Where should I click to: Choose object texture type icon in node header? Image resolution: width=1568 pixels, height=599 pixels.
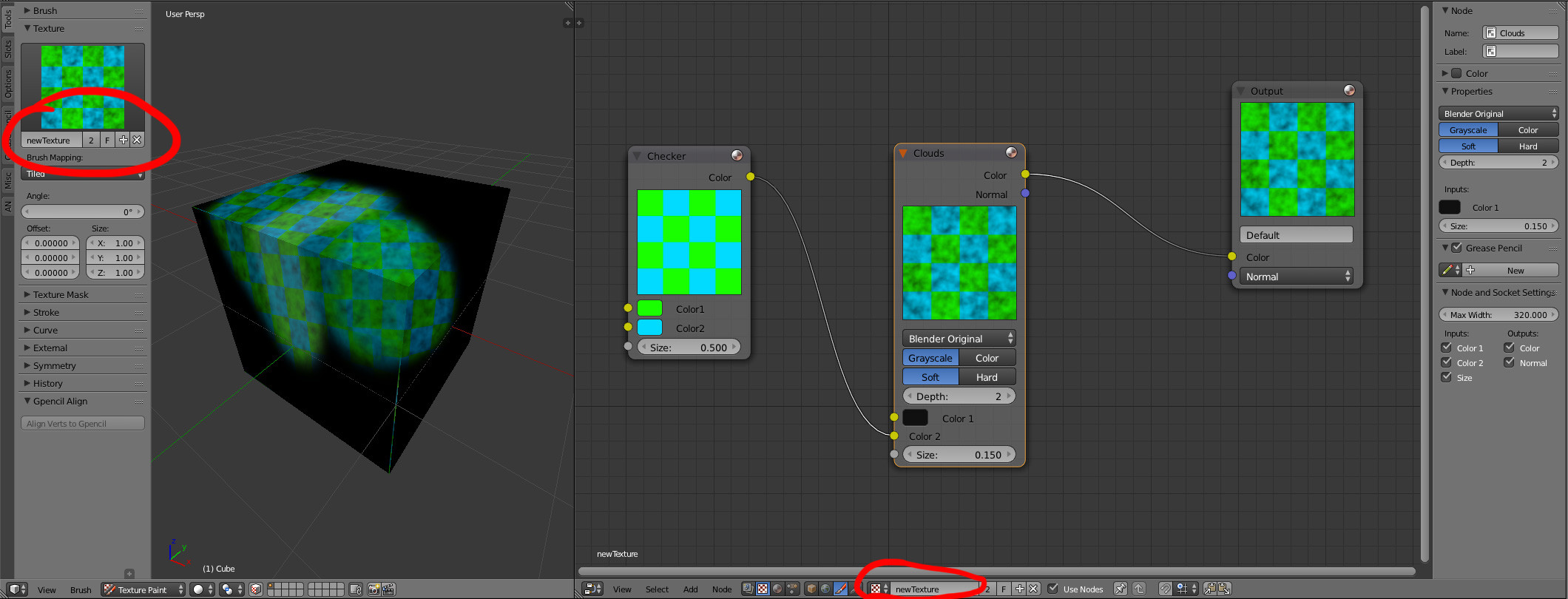(x=811, y=589)
